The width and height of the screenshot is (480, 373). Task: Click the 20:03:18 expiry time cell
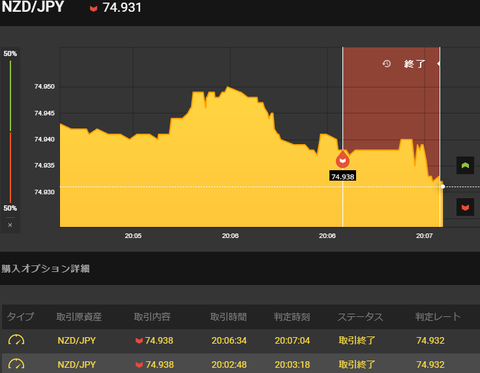[292, 365]
